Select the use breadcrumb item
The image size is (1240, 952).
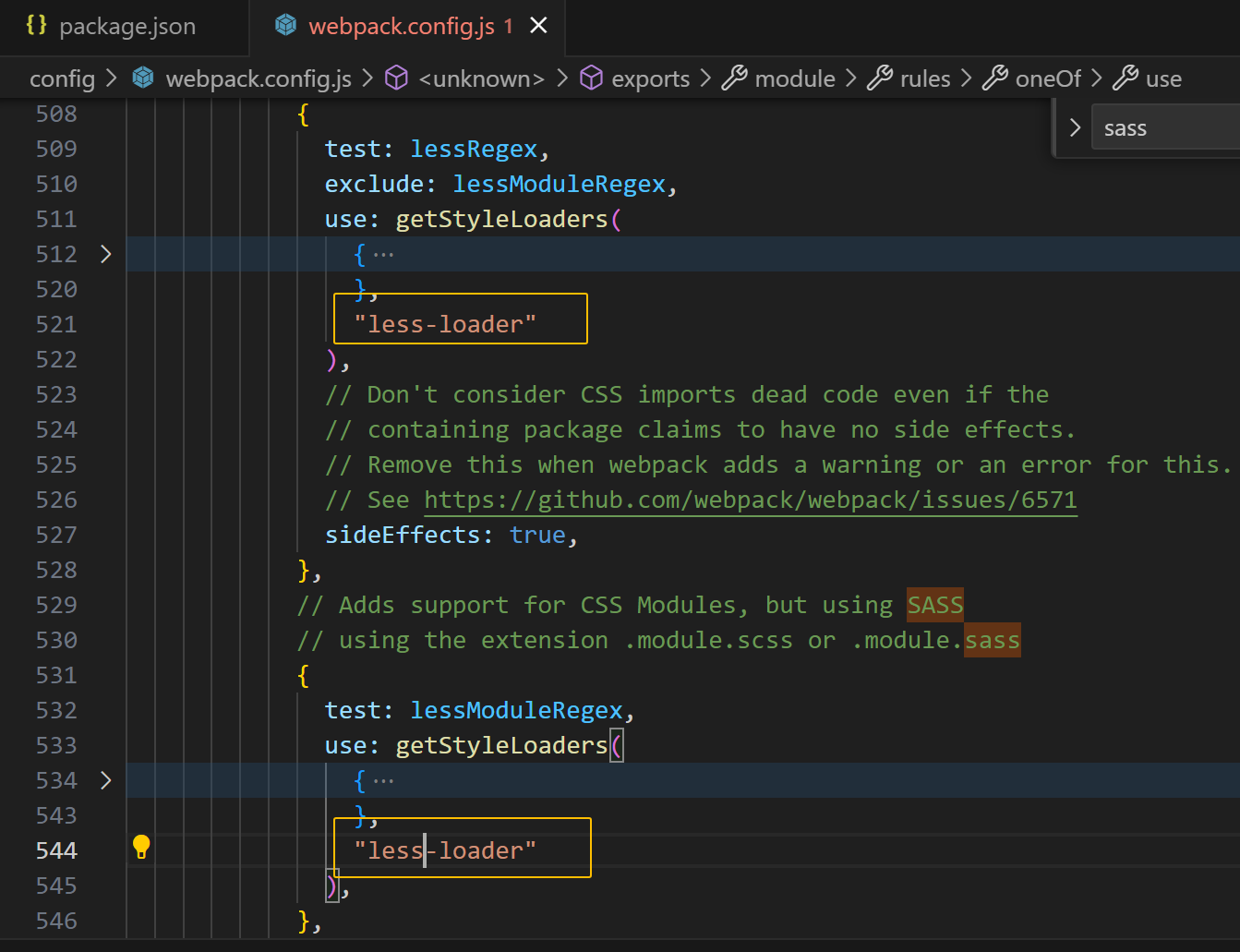tap(1163, 78)
